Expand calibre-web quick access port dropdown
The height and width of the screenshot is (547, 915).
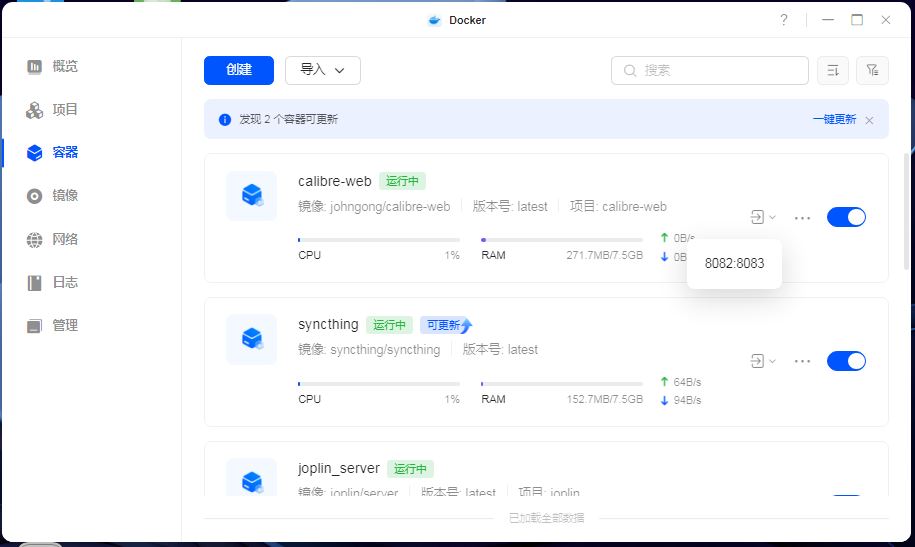click(x=762, y=217)
